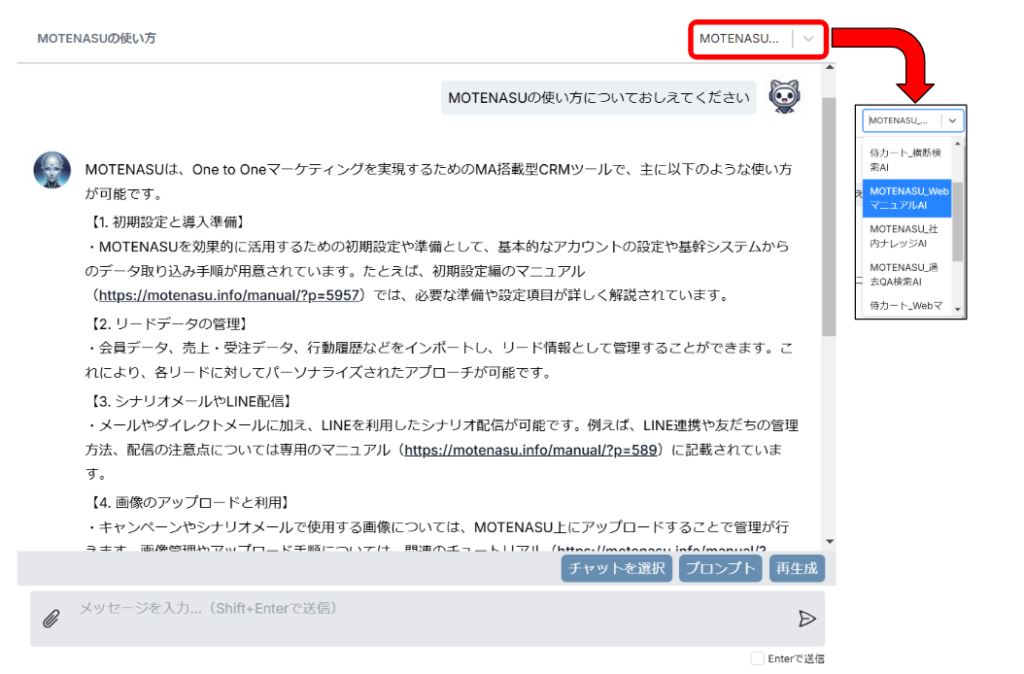Viewport: 1024px width, 674px height.
Task: Select 侍カート_横断検索AI from the list
Action: 906,160
